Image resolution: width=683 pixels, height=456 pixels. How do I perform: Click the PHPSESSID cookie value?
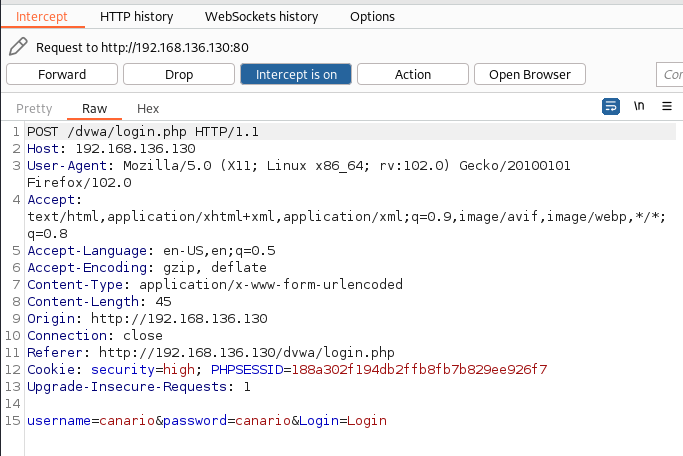419,369
